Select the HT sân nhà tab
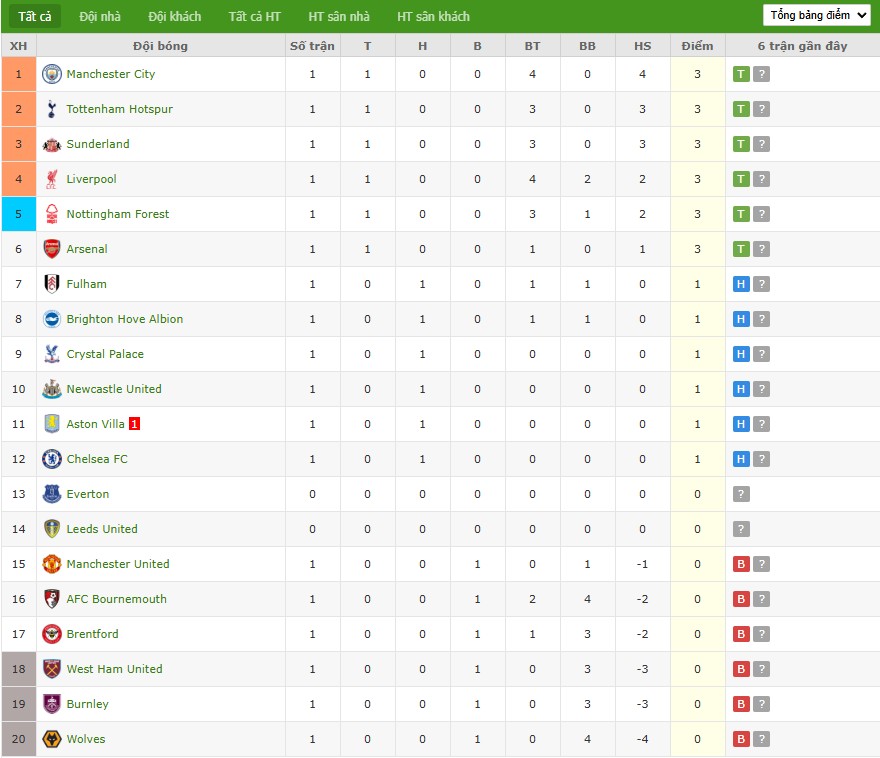This screenshot has width=880, height=758. pyautogui.click(x=339, y=16)
